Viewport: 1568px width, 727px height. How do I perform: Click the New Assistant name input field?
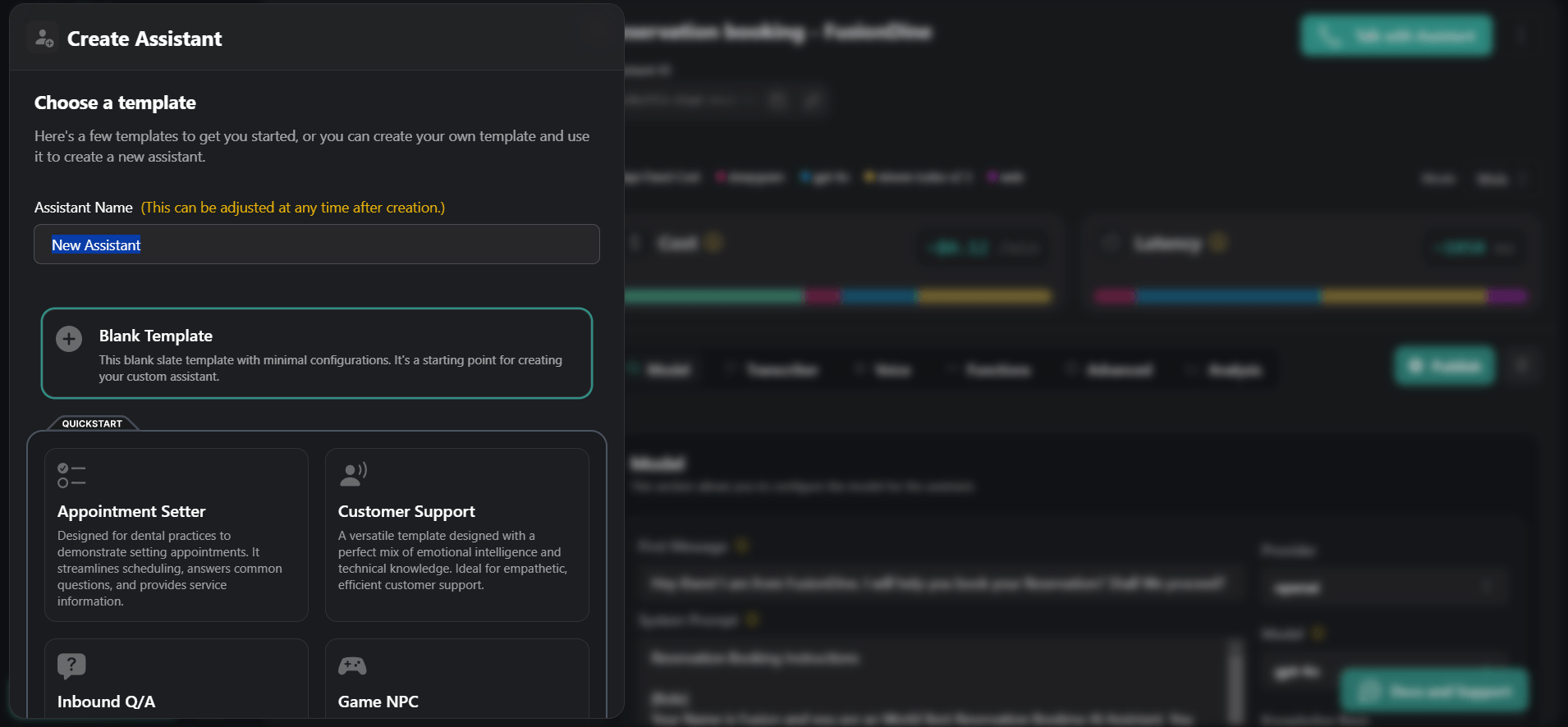coord(316,244)
